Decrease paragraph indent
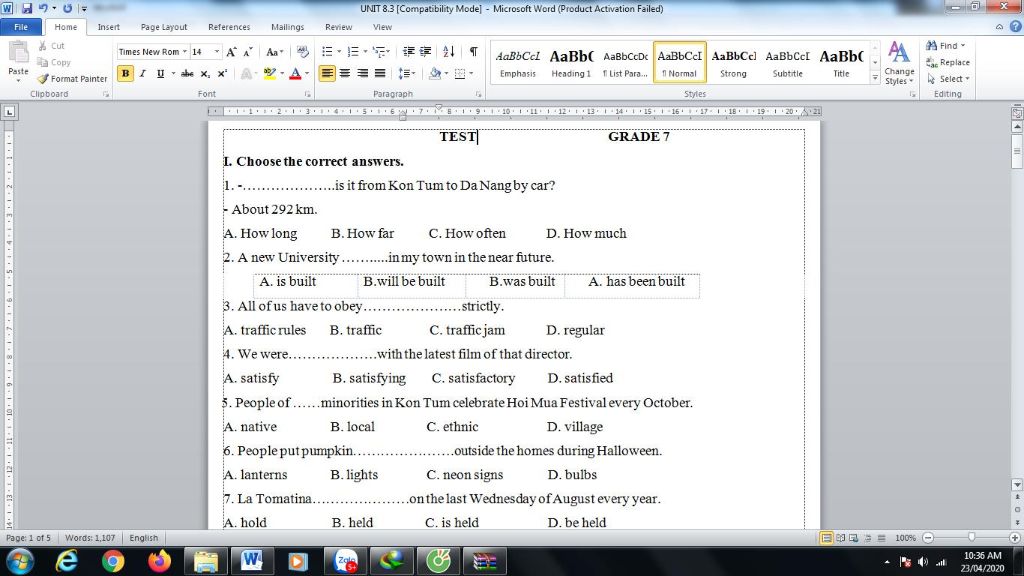Viewport: 1024px width, 576px height. pyautogui.click(x=409, y=52)
